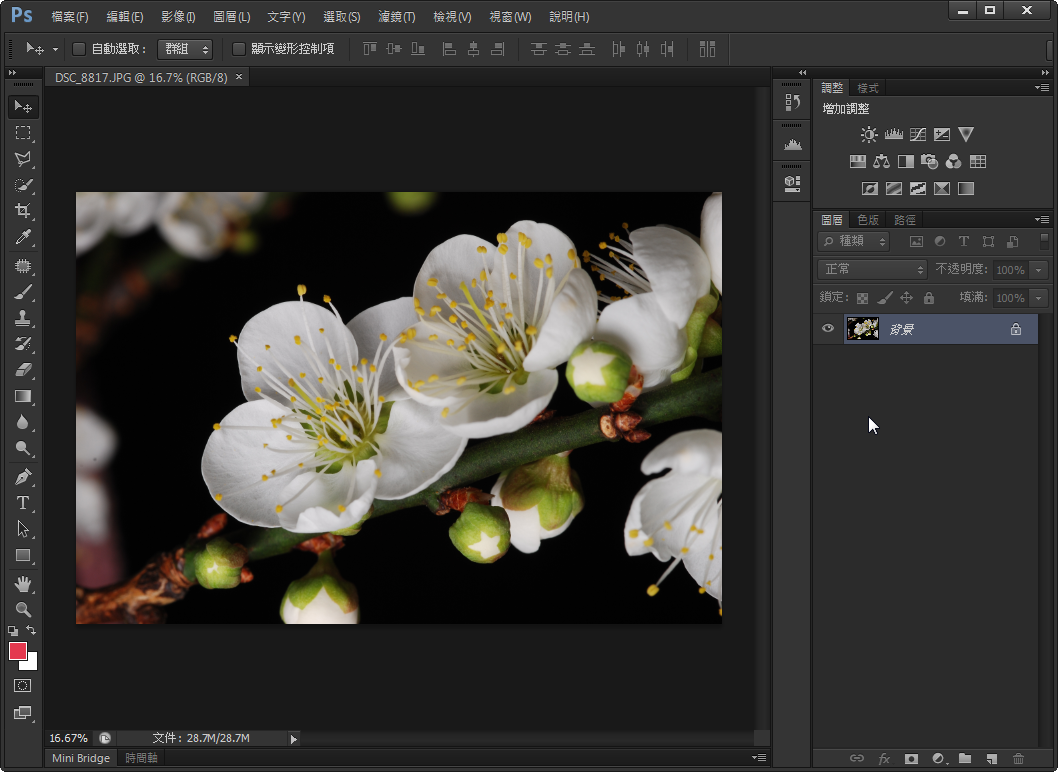The width and height of the screenshot is (1058, 772).
Task: Open the 正常 blend mode dropdown
Action: [872, 269]
